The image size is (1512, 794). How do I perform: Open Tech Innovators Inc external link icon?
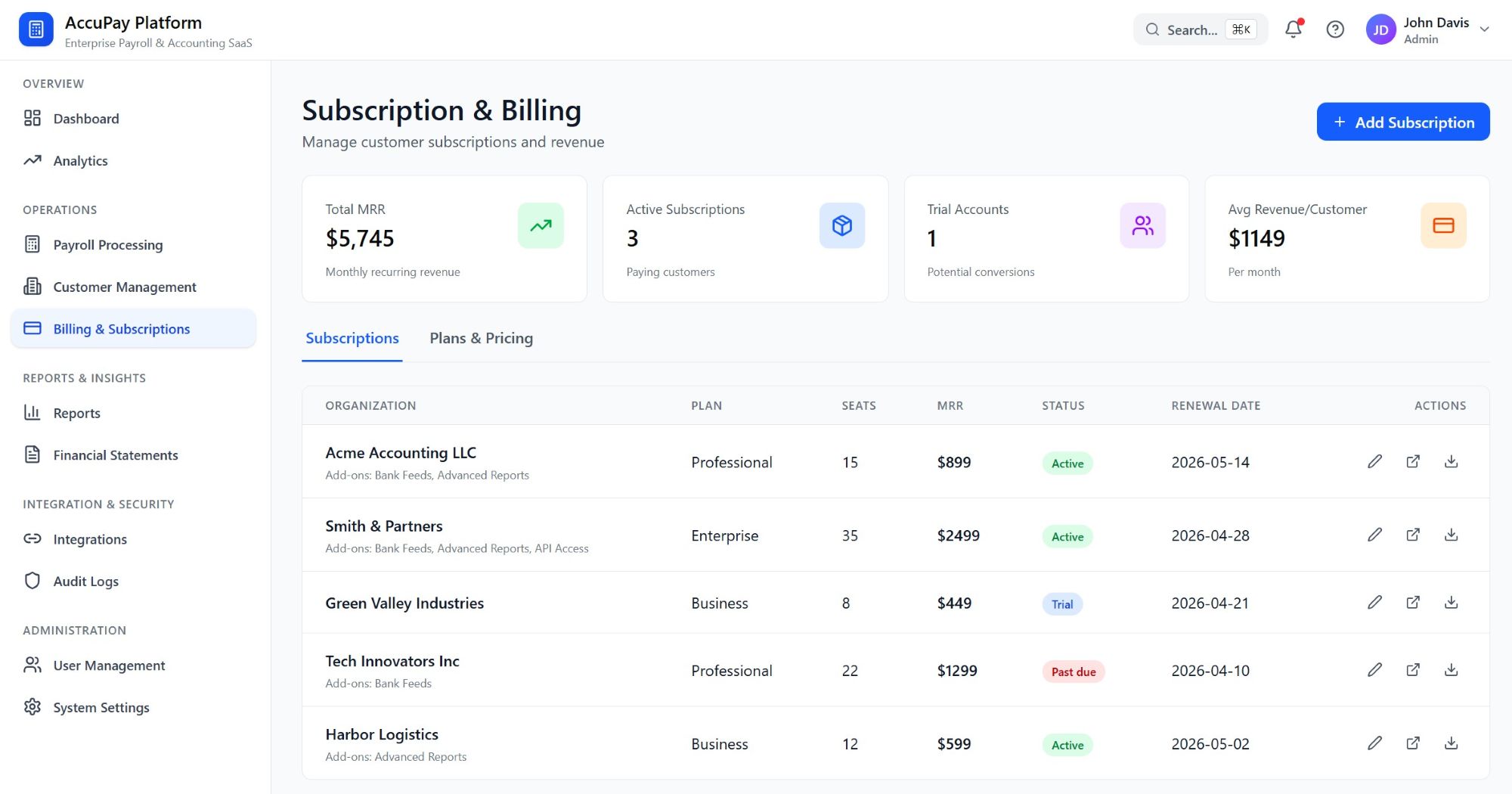pos(1413,669)
